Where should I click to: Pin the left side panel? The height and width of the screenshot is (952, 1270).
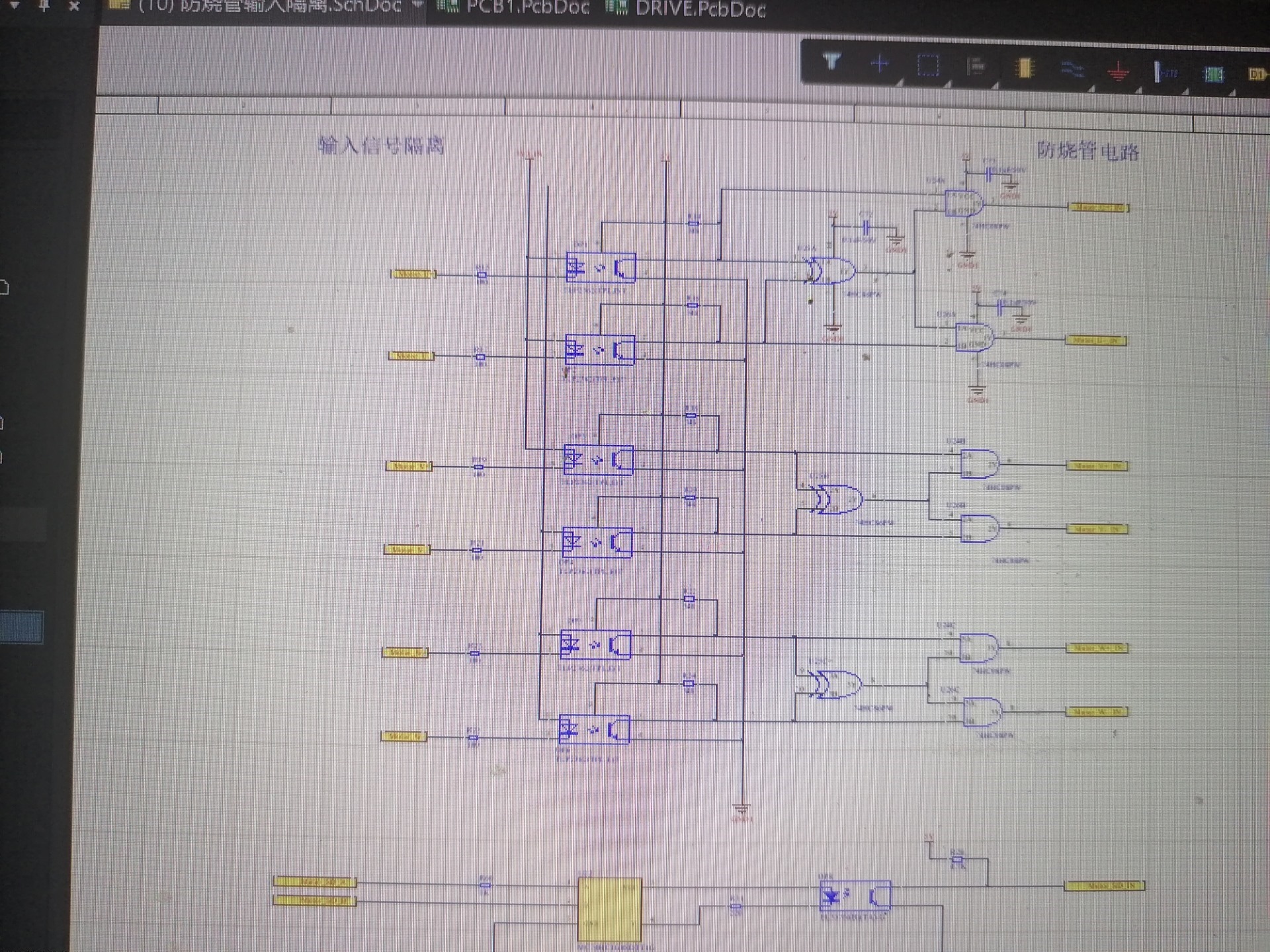(x=44, y=5)
